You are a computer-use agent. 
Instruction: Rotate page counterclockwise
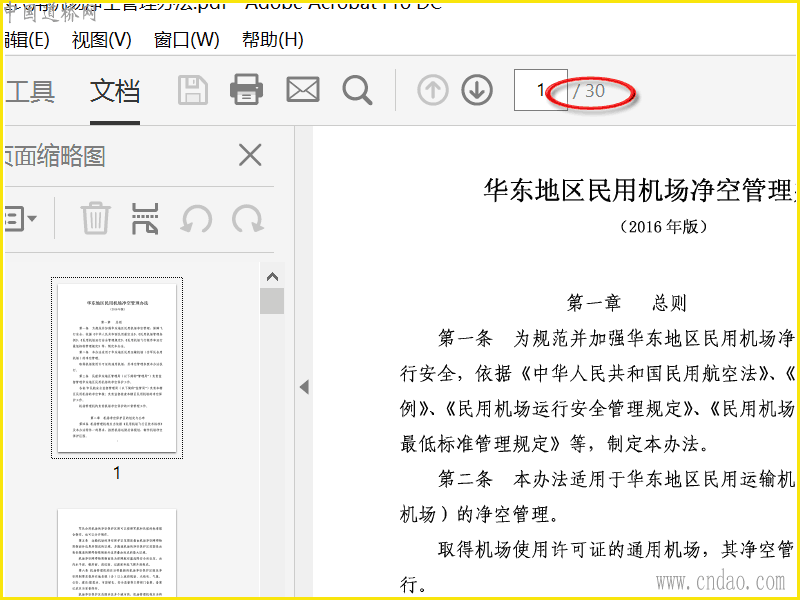click(x=196, y=219)
